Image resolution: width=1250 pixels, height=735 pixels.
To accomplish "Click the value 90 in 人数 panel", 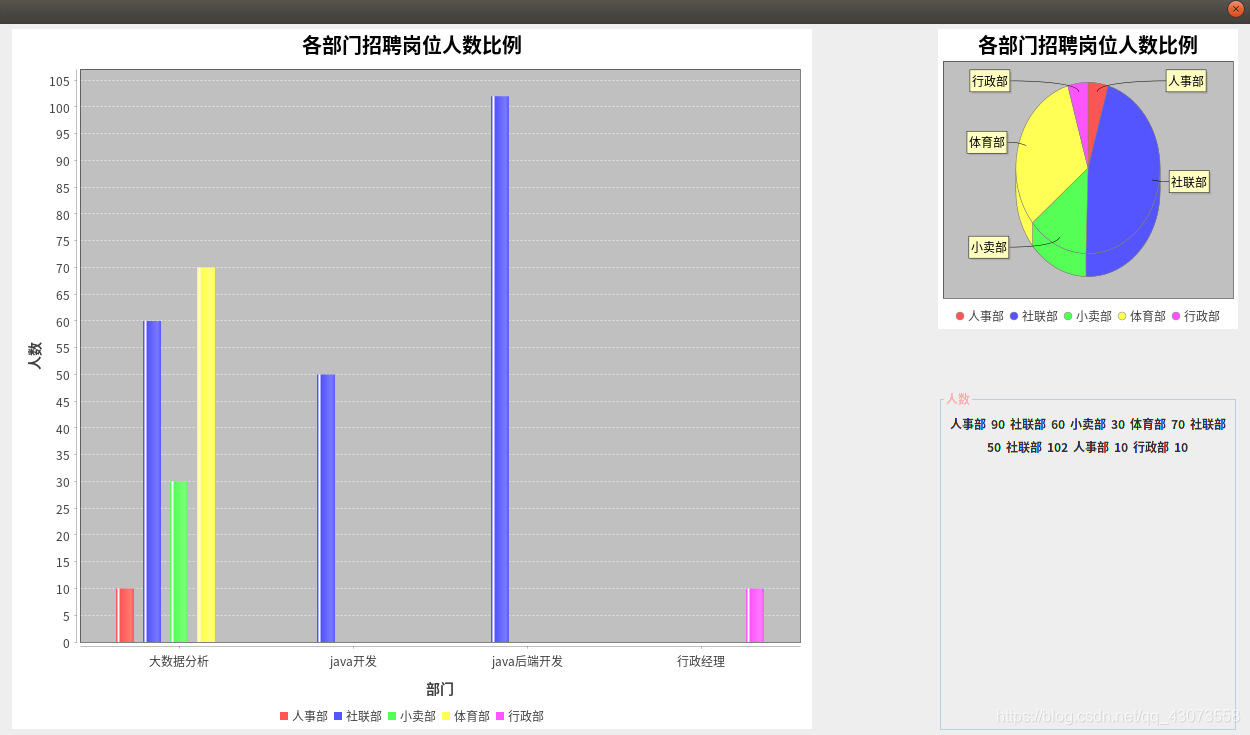I will 998,424.
